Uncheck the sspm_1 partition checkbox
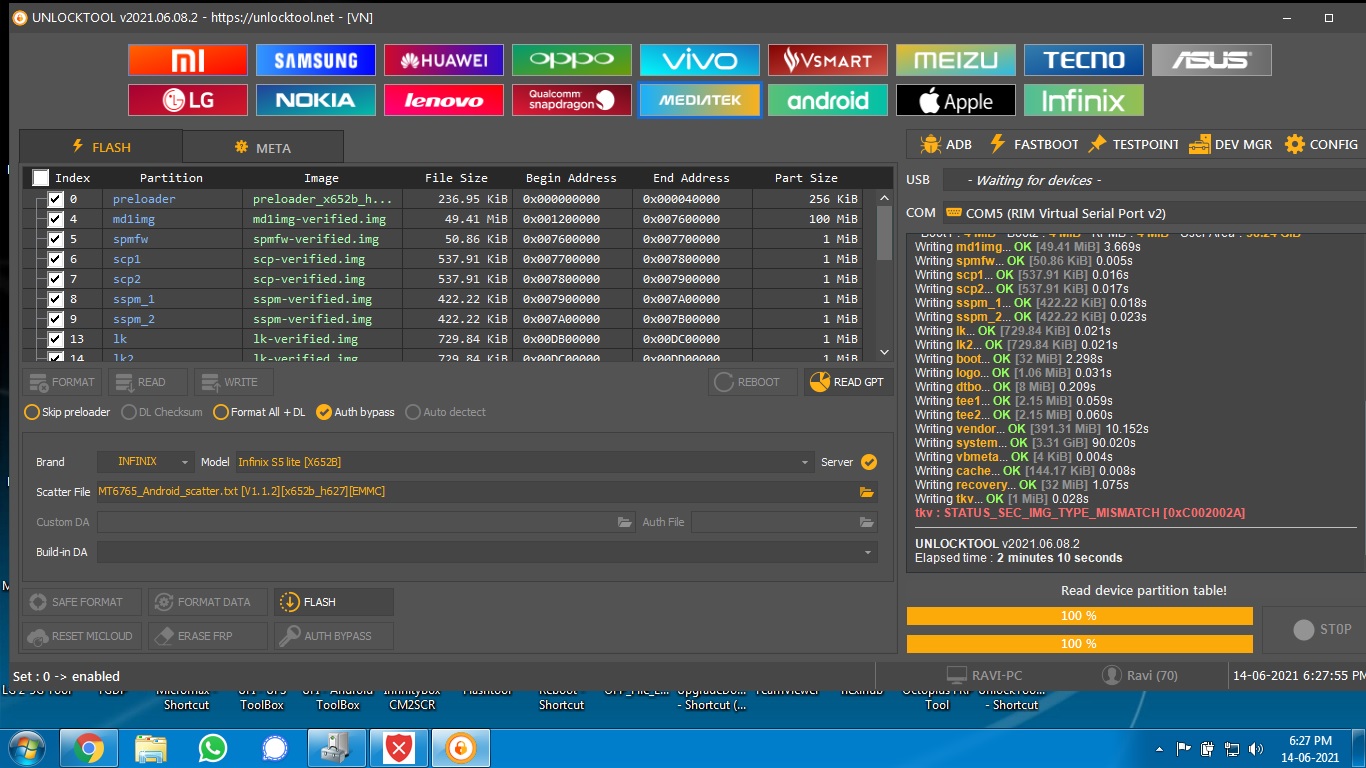The image size is (1366, 768). 56,299
